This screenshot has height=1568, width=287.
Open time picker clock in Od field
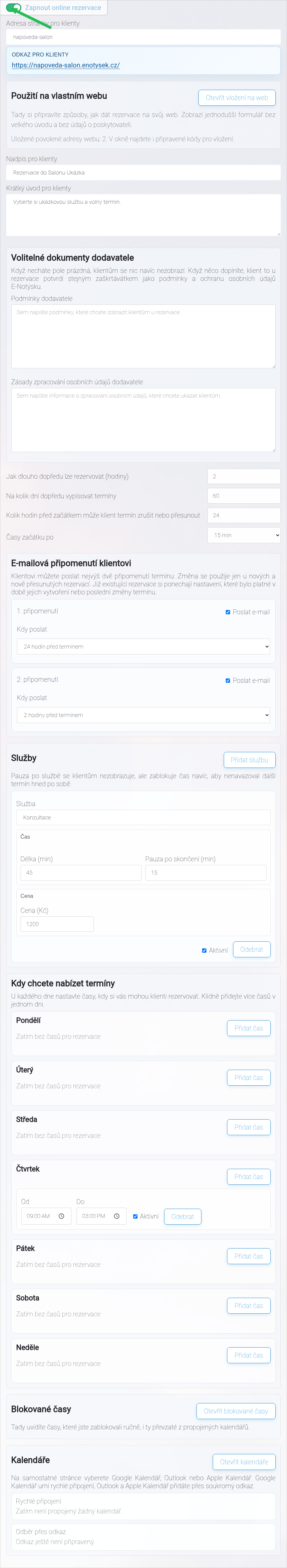pyautogui.click(x=61, y=1216)
